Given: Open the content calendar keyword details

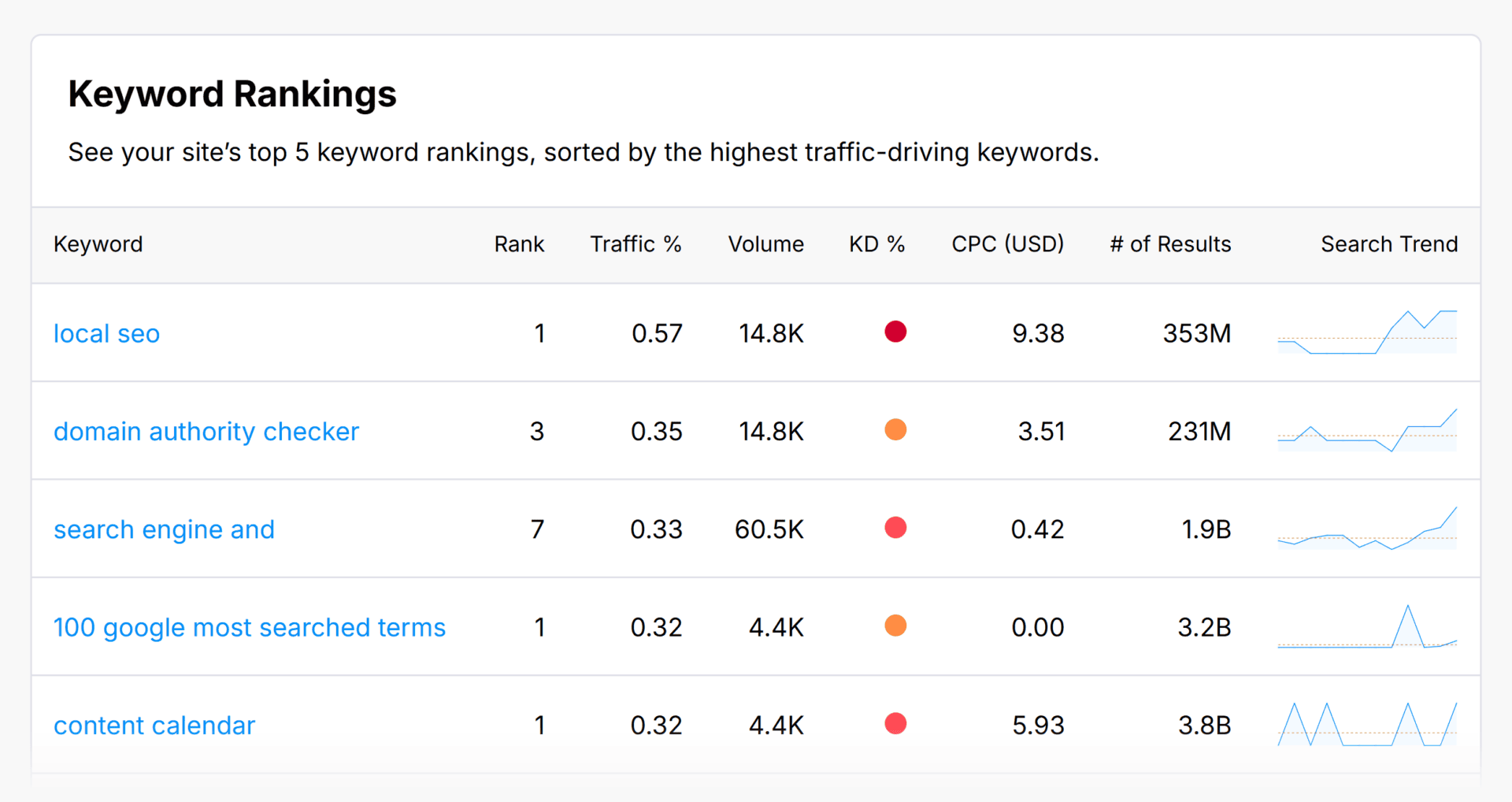Looking at the screenshot, I should pyautogui.click(x=154, y=725).
